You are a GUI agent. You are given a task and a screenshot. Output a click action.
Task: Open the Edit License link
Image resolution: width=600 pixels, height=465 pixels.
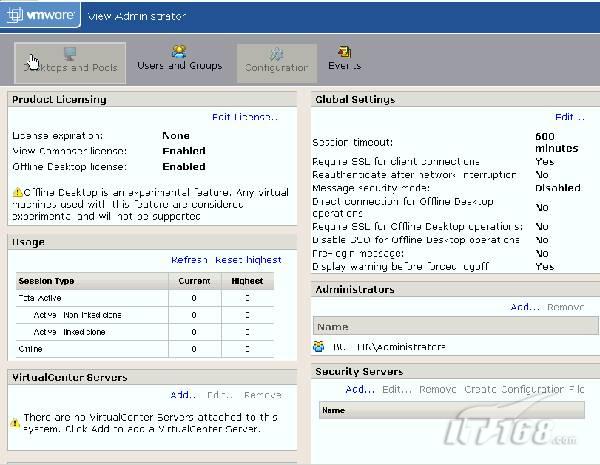[245, 117]
